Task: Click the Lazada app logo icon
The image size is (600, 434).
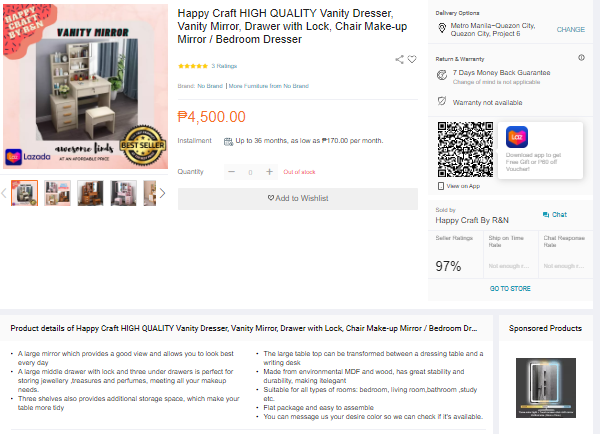Action: click(x=517, y=137)
